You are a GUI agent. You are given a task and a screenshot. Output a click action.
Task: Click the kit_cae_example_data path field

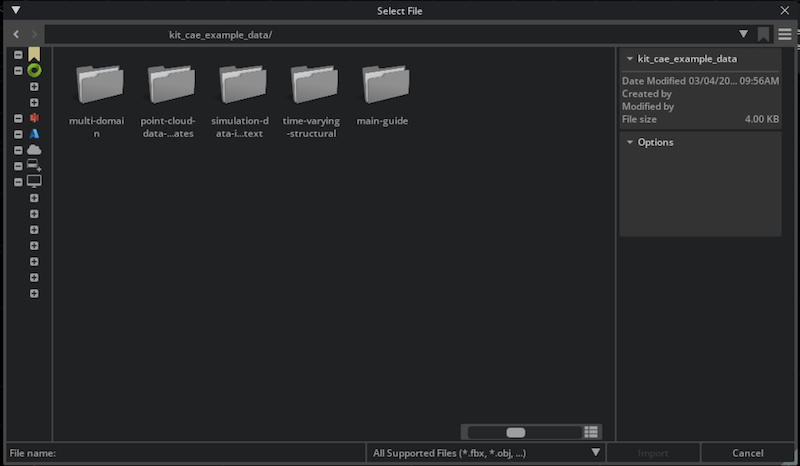coord(390,34)
